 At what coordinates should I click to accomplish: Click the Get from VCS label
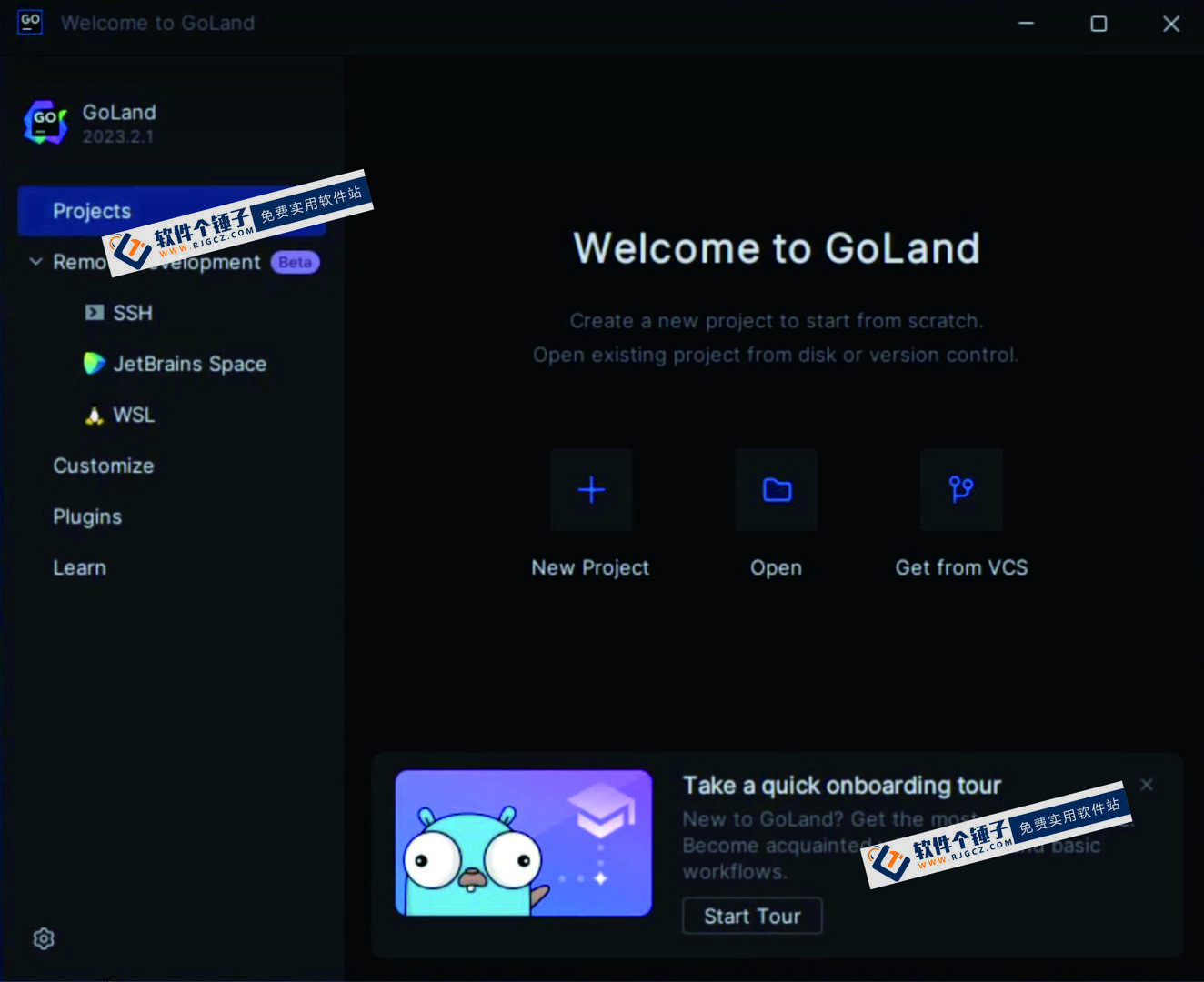point(961,567)
